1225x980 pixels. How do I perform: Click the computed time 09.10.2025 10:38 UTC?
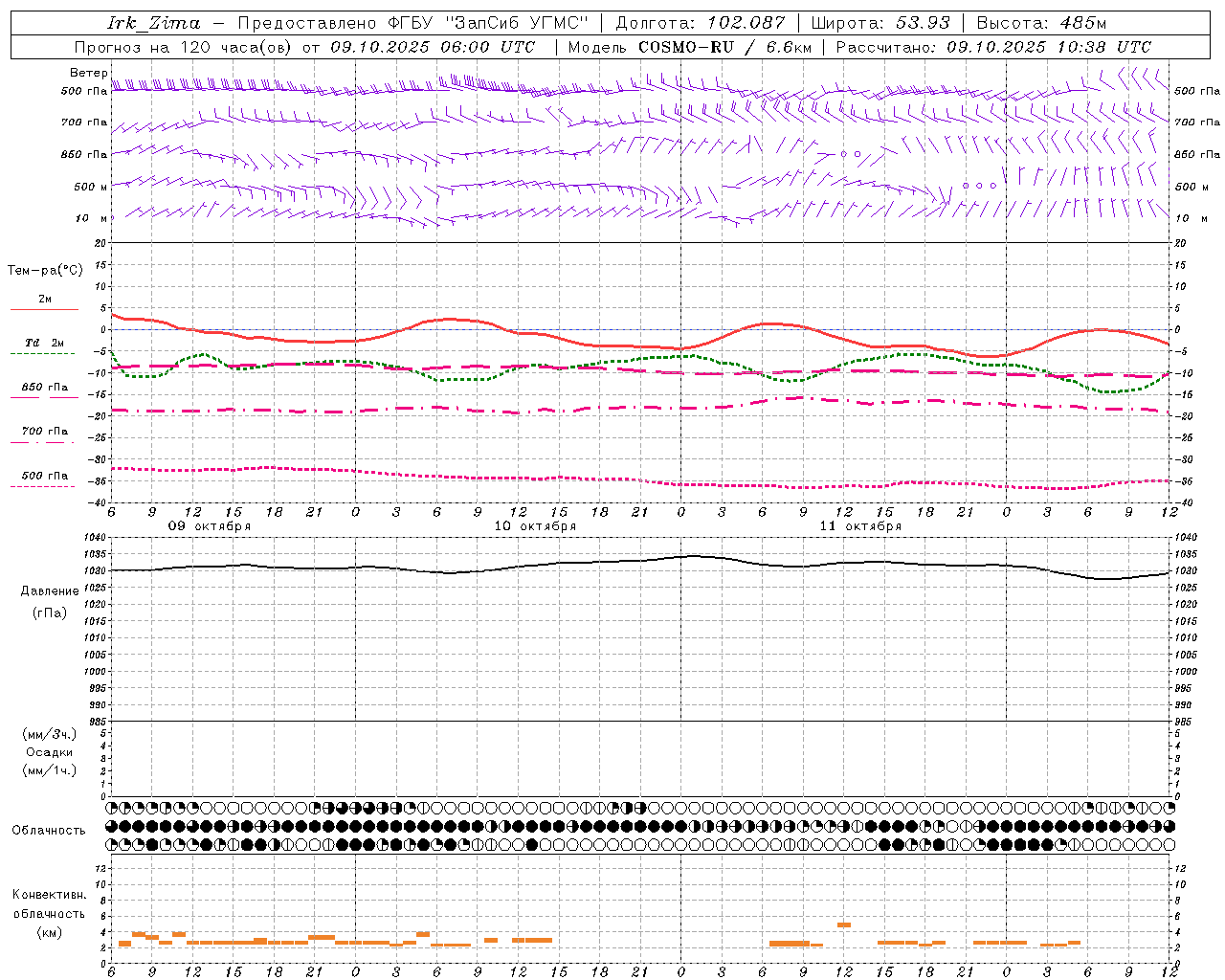(x=1049, y=47)
